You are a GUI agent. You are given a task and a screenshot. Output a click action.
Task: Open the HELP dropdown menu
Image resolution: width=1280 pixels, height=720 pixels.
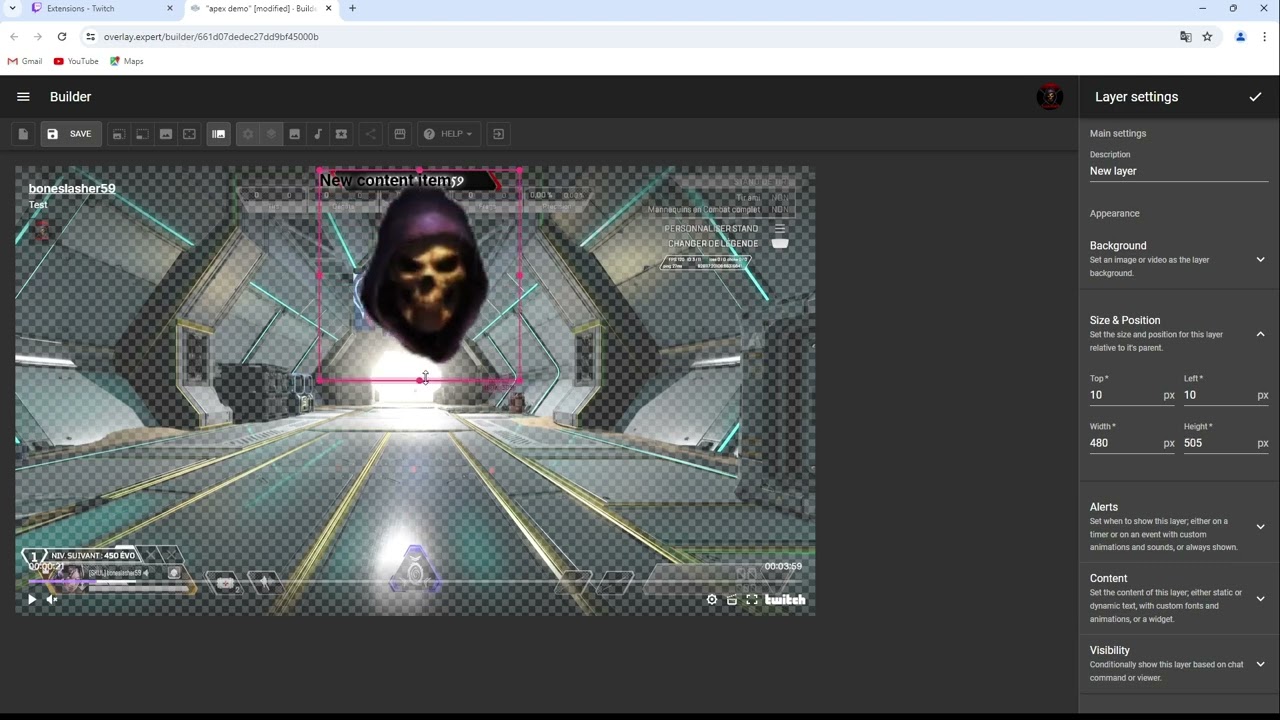[447, 134]
